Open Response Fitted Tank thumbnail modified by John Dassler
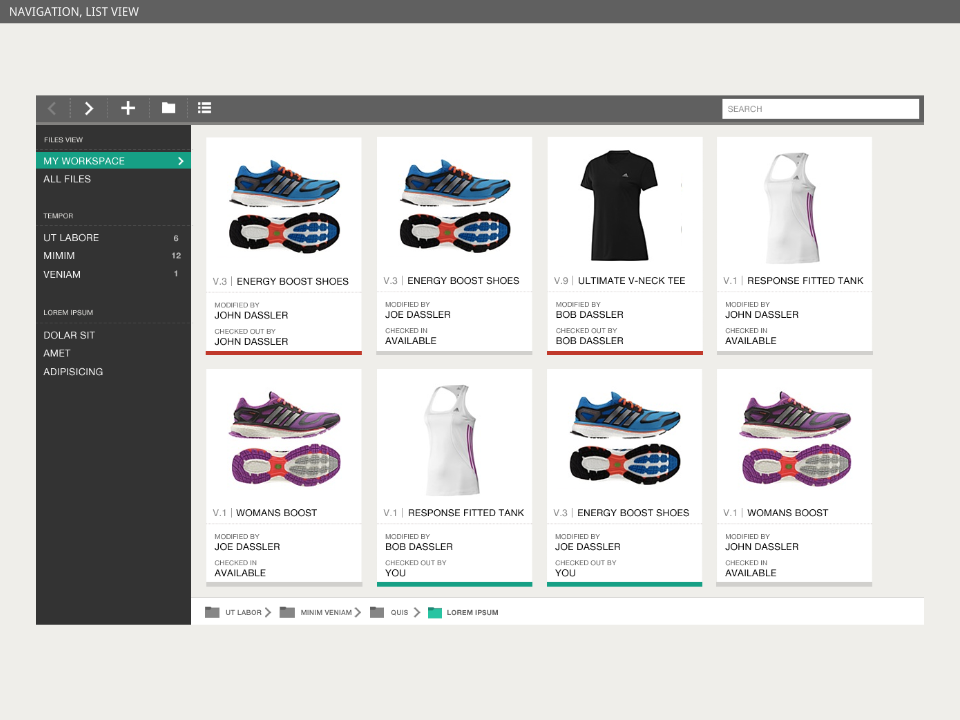 [791, 208]
